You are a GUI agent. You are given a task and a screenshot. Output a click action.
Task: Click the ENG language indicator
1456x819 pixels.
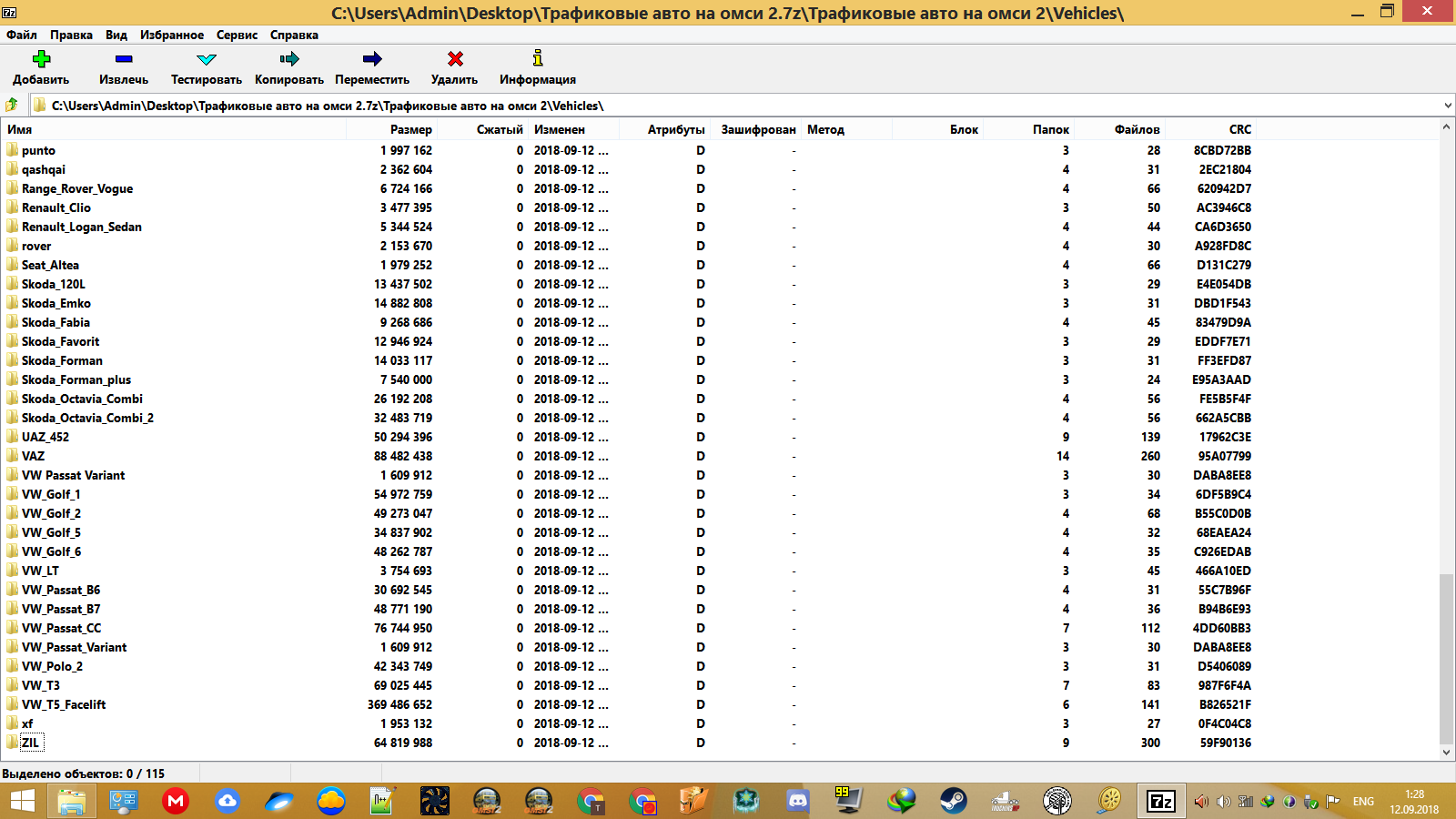click(1363, 802)
